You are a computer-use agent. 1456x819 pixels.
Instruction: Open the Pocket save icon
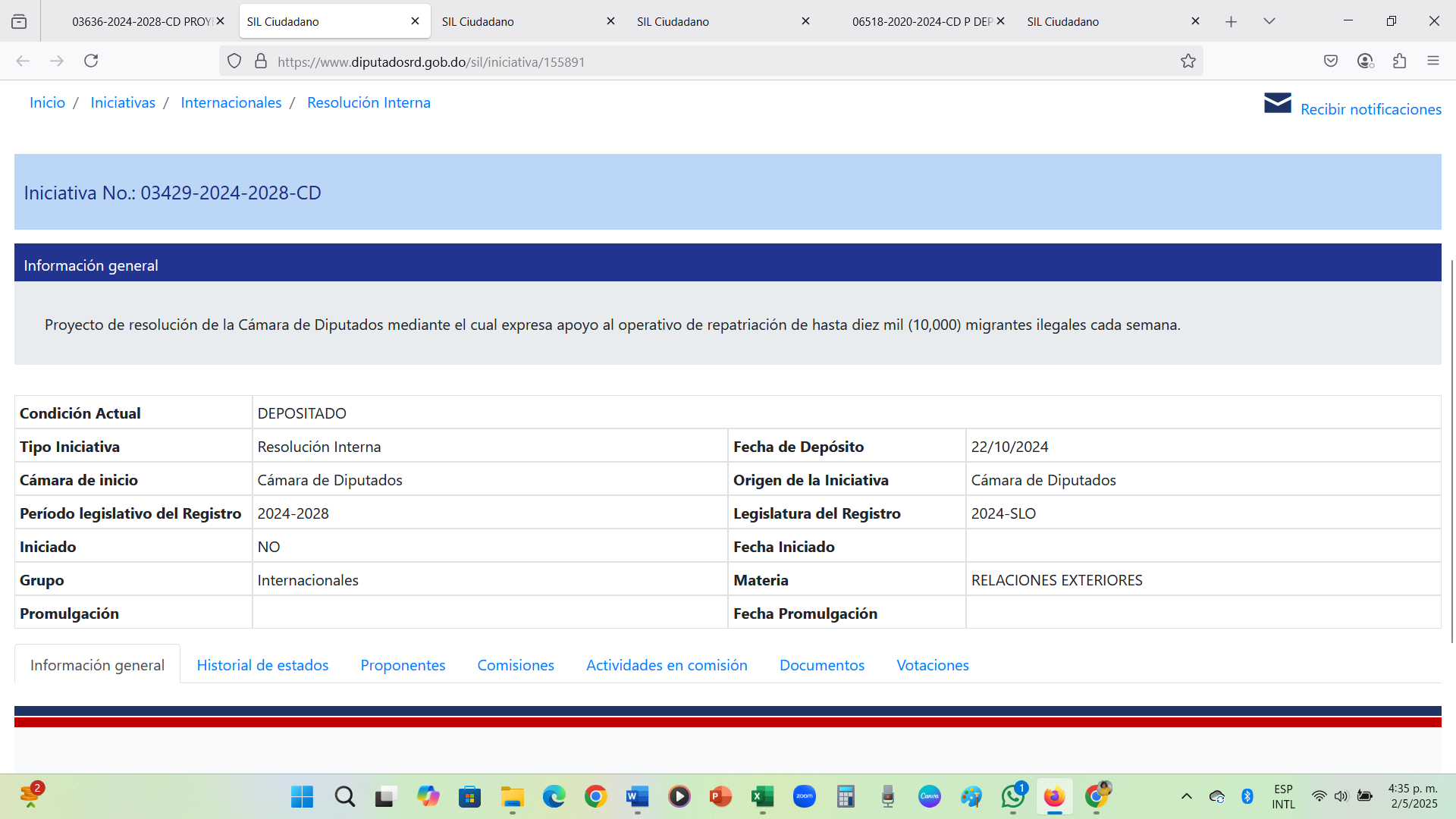1331,61
